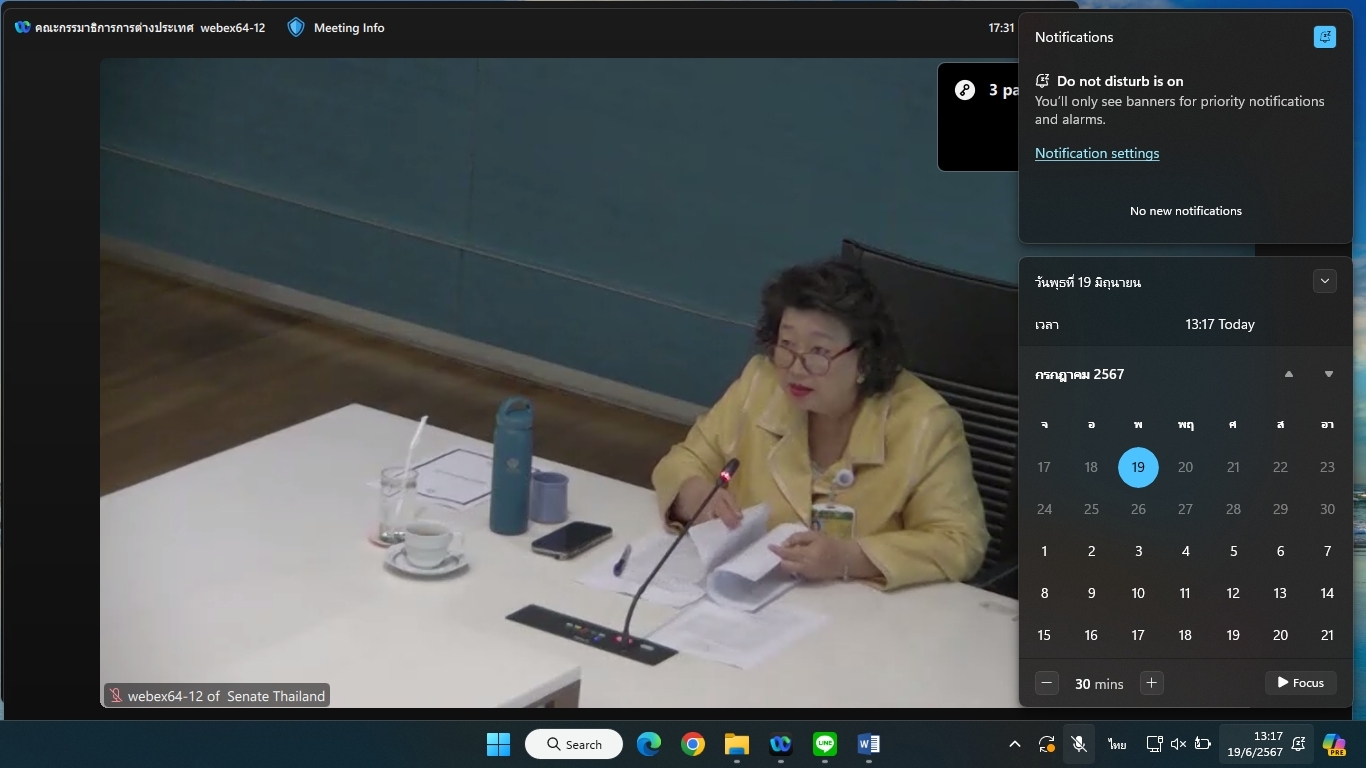Select date 21 in the last calendar row

(1327, 635)
